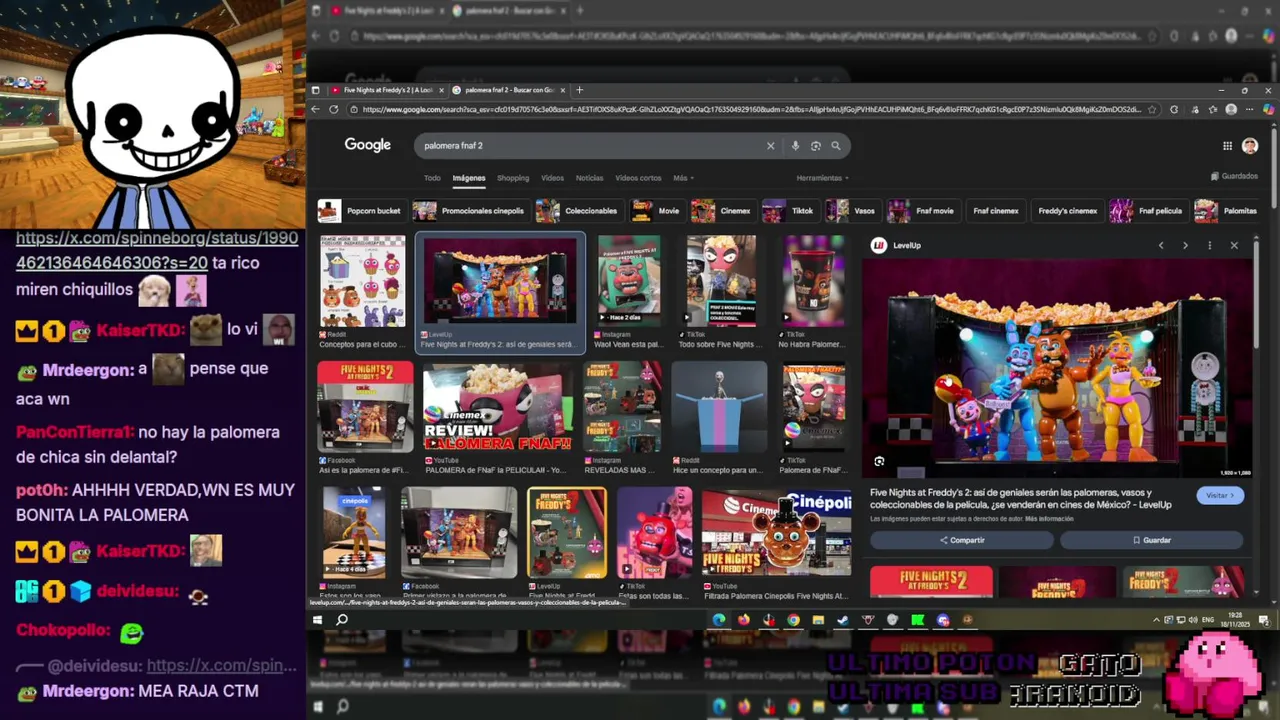This screenshot has width=1280, height=720.
Task: Filter by Freddy's cinemex chip
Action: pyautogui.click(x=1066, y=211)
